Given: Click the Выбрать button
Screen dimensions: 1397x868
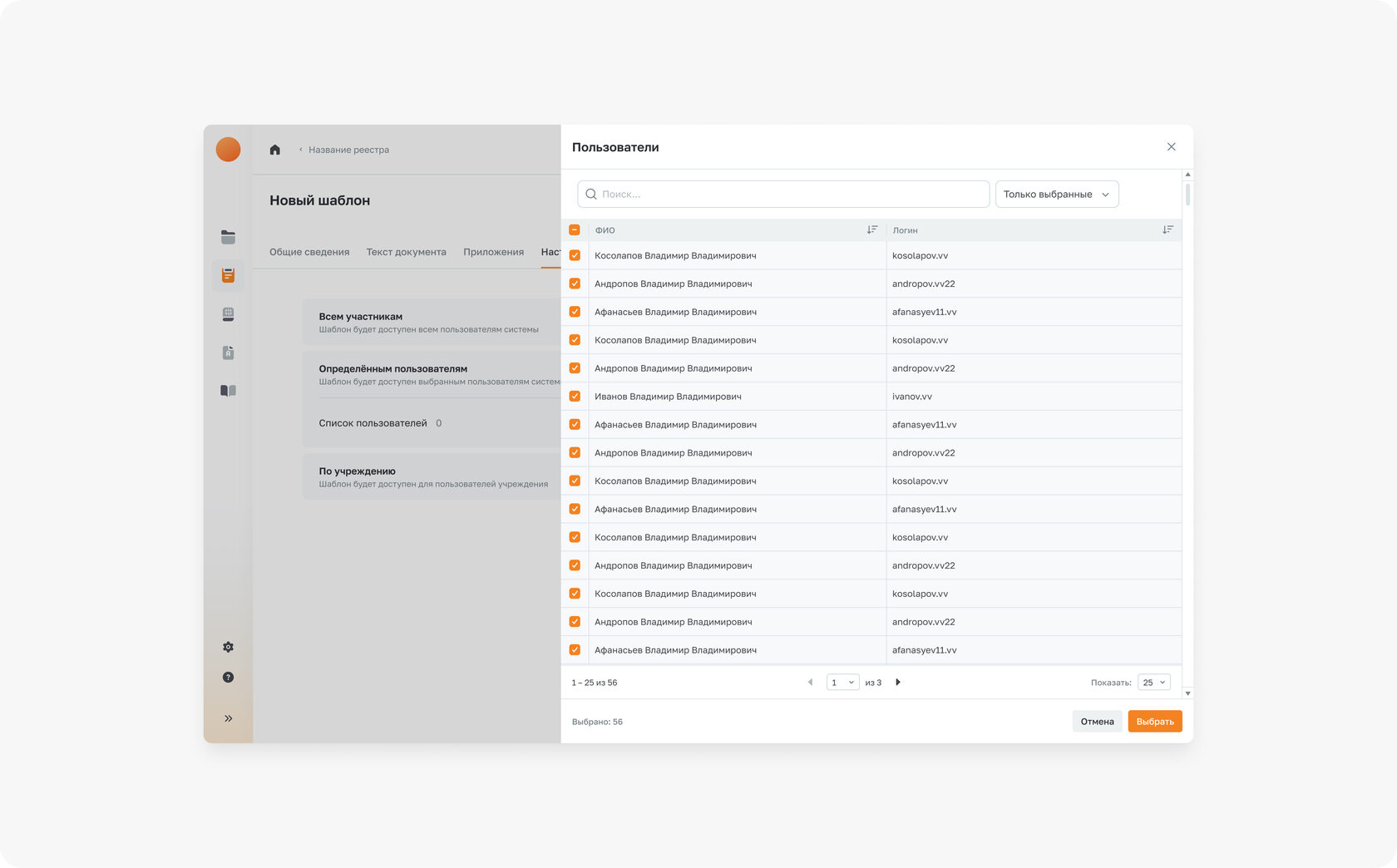Looking at the screenshot, I should point(1155,722).
